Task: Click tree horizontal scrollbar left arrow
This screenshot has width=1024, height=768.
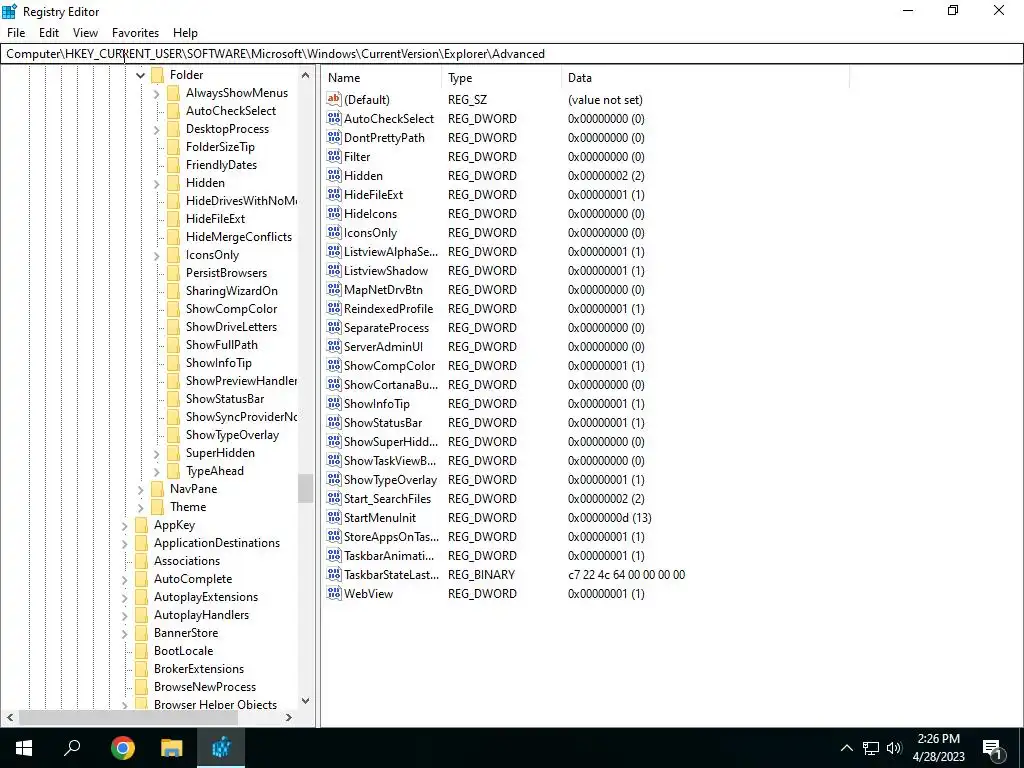Action: point(9,717)
